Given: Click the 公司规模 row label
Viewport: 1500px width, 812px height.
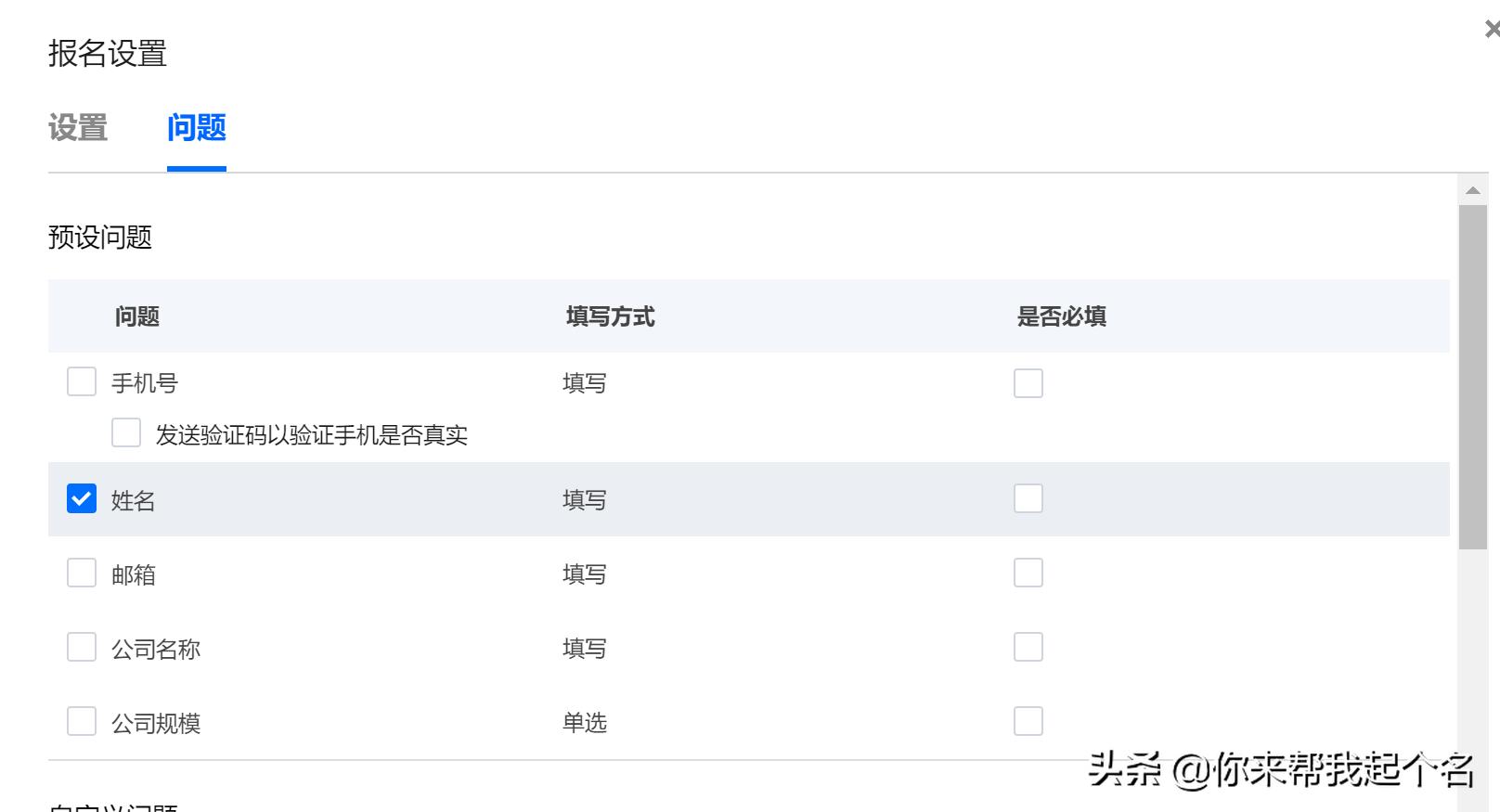Looking at the screenshot, I should (156, 724).
